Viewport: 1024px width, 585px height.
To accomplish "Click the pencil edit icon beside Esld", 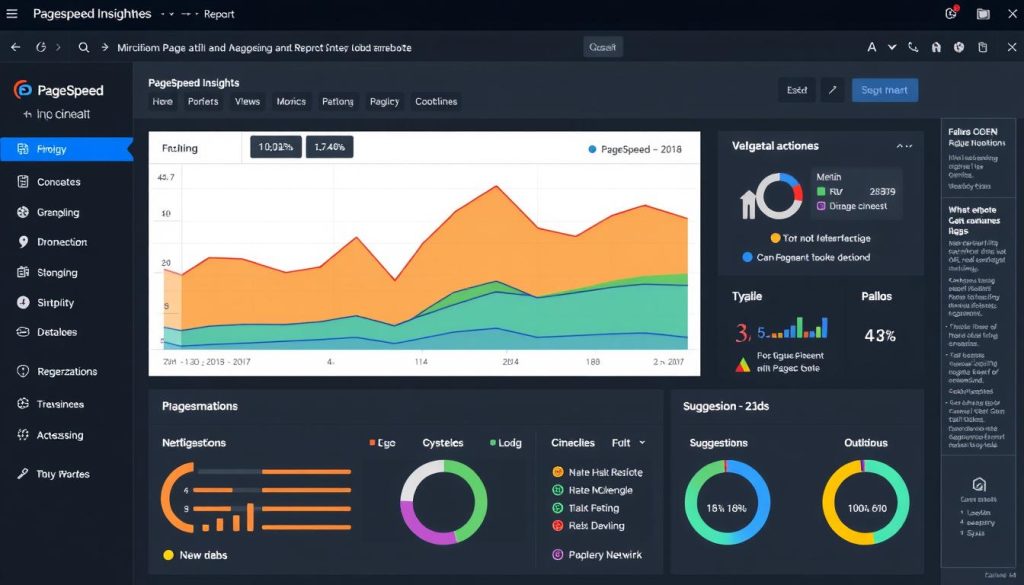I will point(832,90).
